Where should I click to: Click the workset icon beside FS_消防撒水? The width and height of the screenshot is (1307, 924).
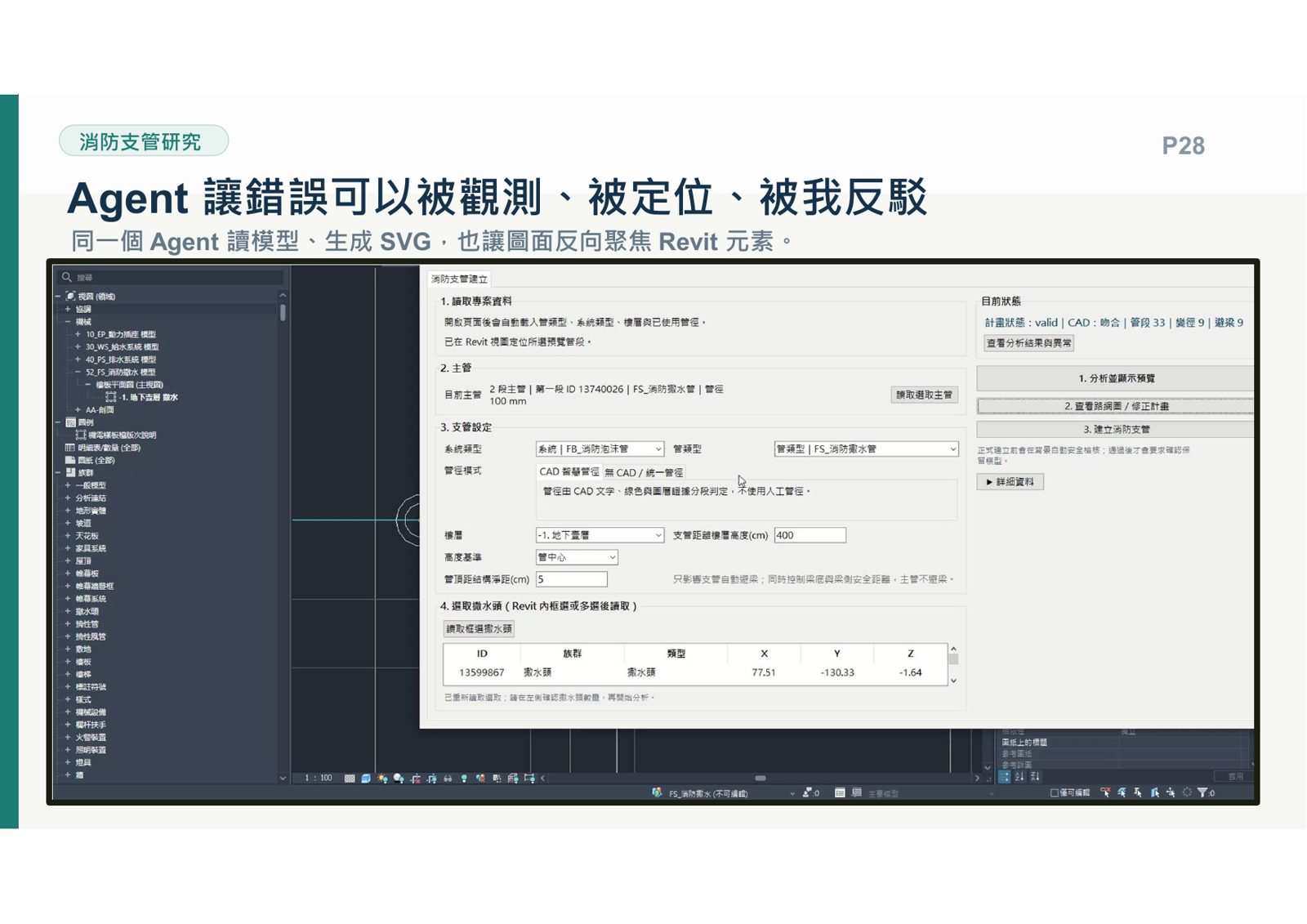[657, 792]
